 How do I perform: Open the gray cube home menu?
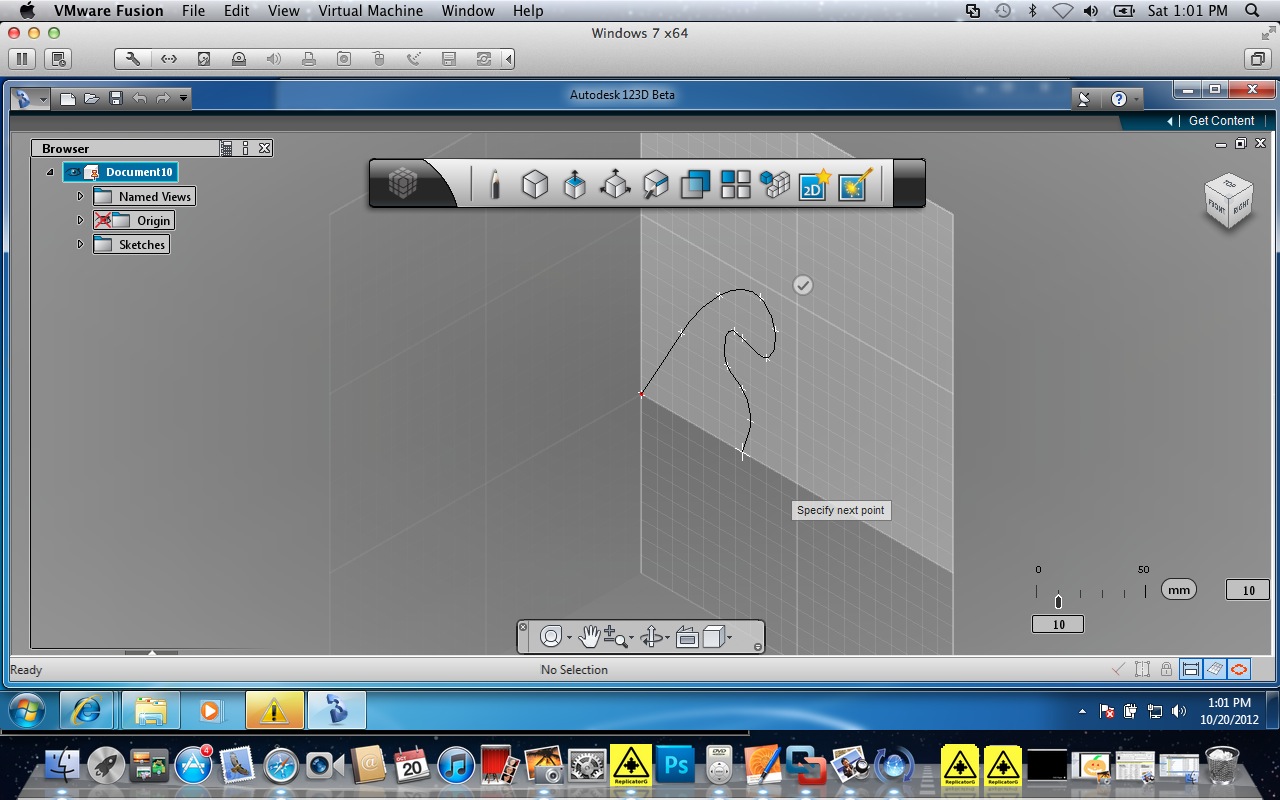403,183
